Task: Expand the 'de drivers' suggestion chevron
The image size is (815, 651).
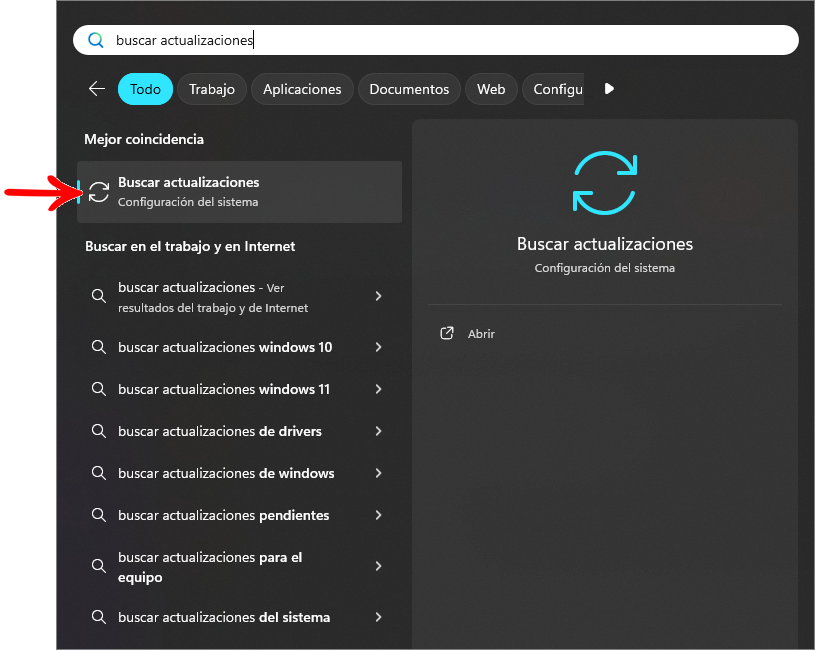Action: click(378, 431)
